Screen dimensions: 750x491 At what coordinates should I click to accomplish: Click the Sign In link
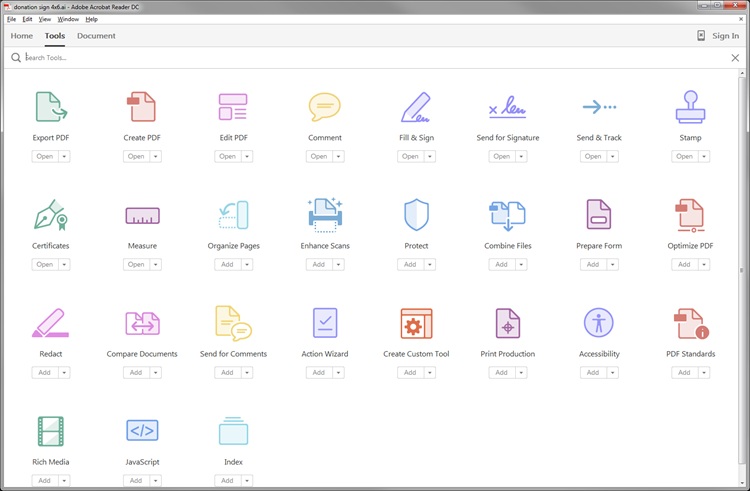[725, 36]
